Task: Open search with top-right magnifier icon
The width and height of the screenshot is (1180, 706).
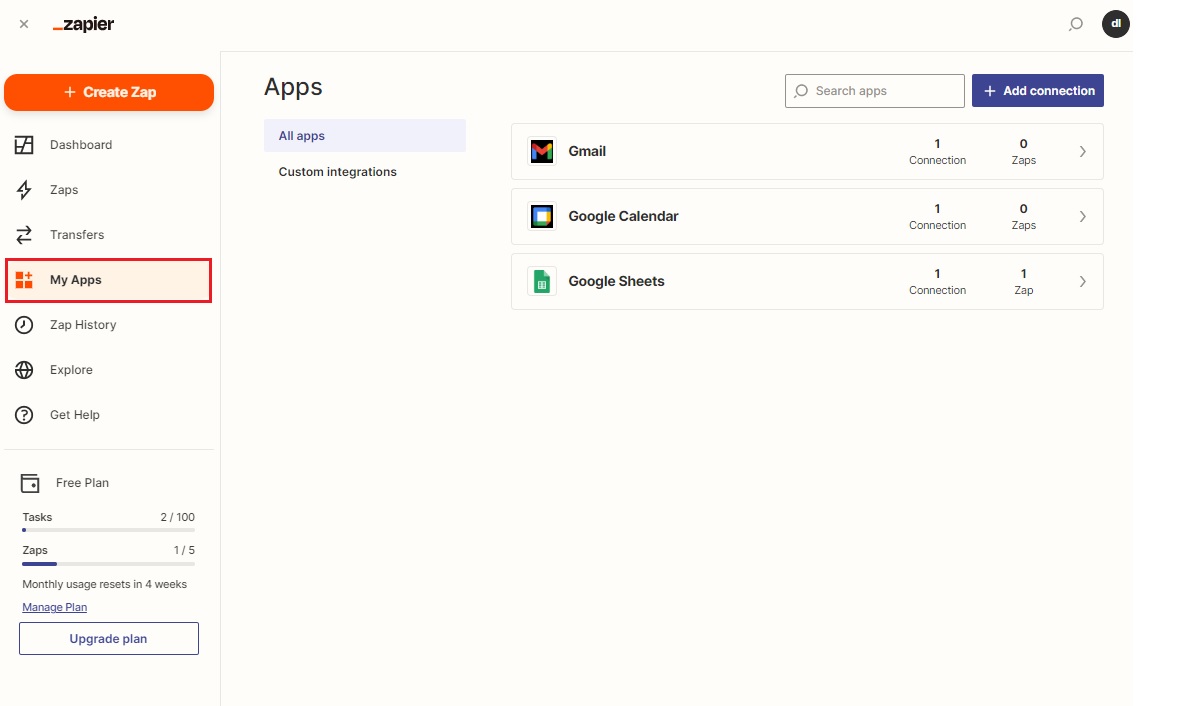Action: (x=1075, y=24)
